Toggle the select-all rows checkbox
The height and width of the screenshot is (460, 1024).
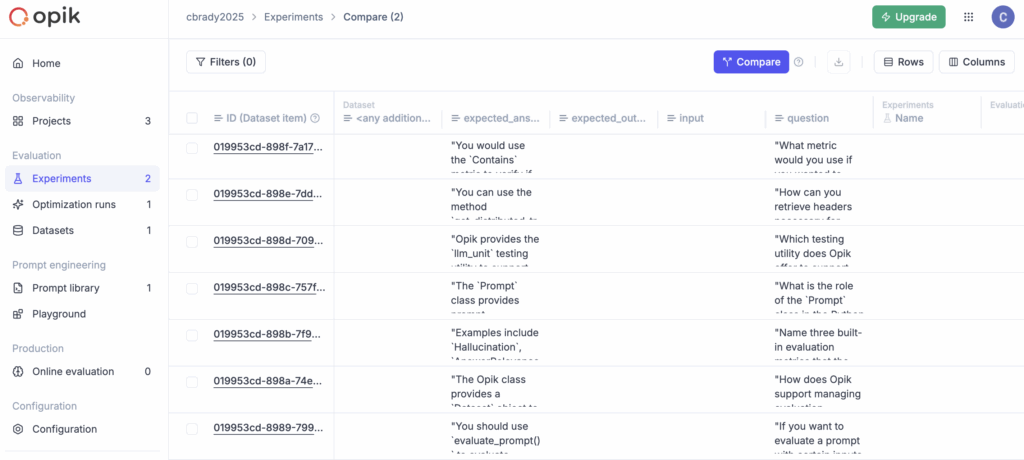(192, 118)
